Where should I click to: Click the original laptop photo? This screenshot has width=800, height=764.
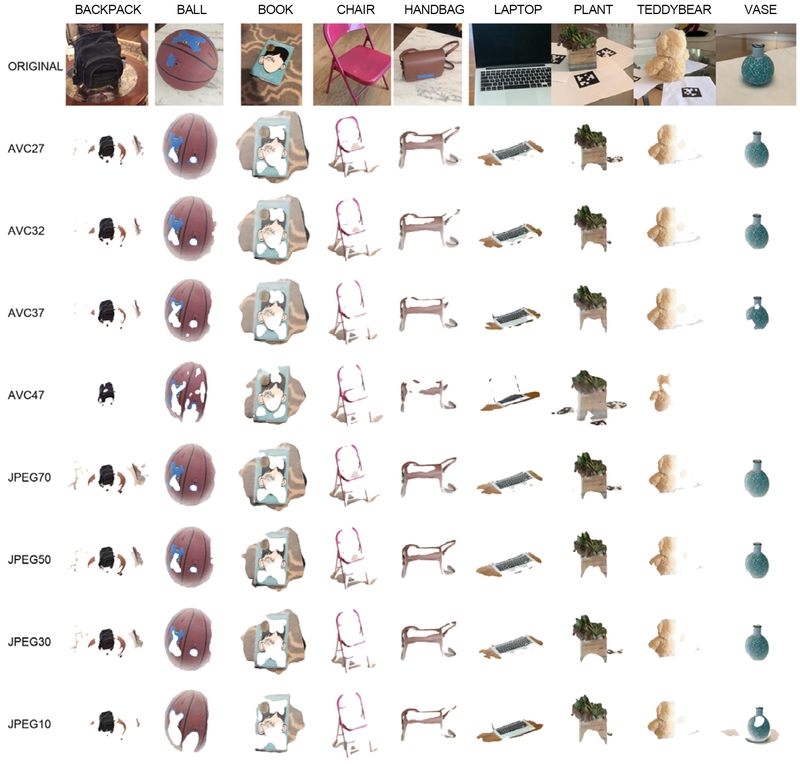click(x=510, y=64)
